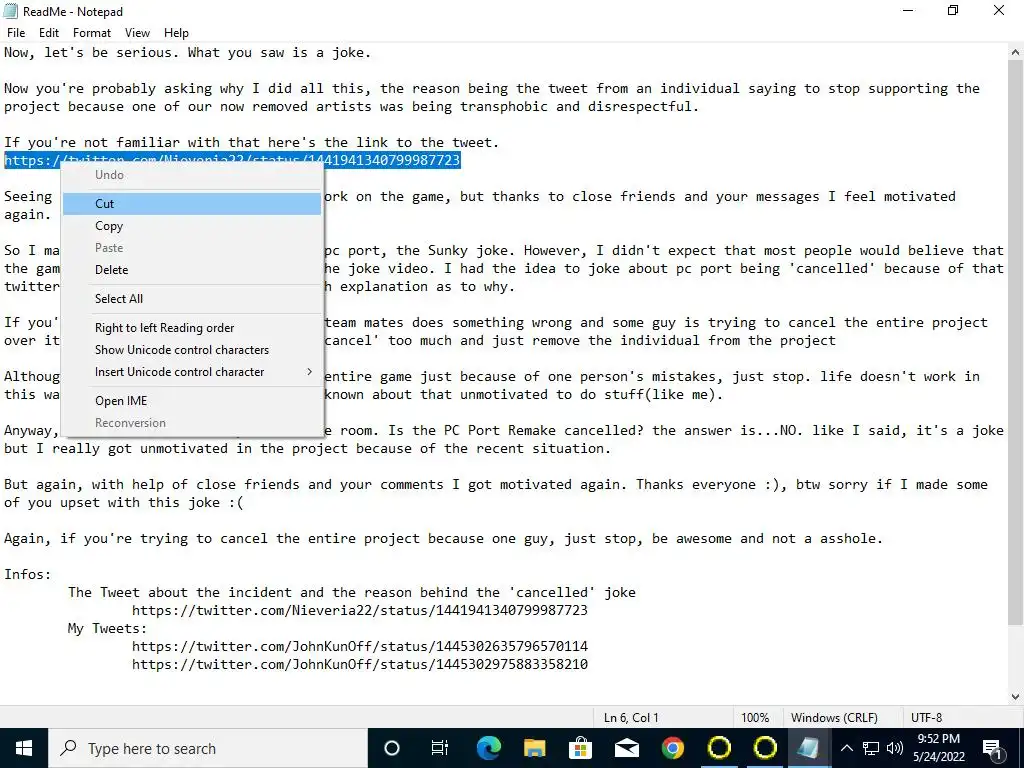The width and height of the screenshot is (1024, 768).
Task: Click the "My Tweets:" line
Action: (x=108, y=628)
